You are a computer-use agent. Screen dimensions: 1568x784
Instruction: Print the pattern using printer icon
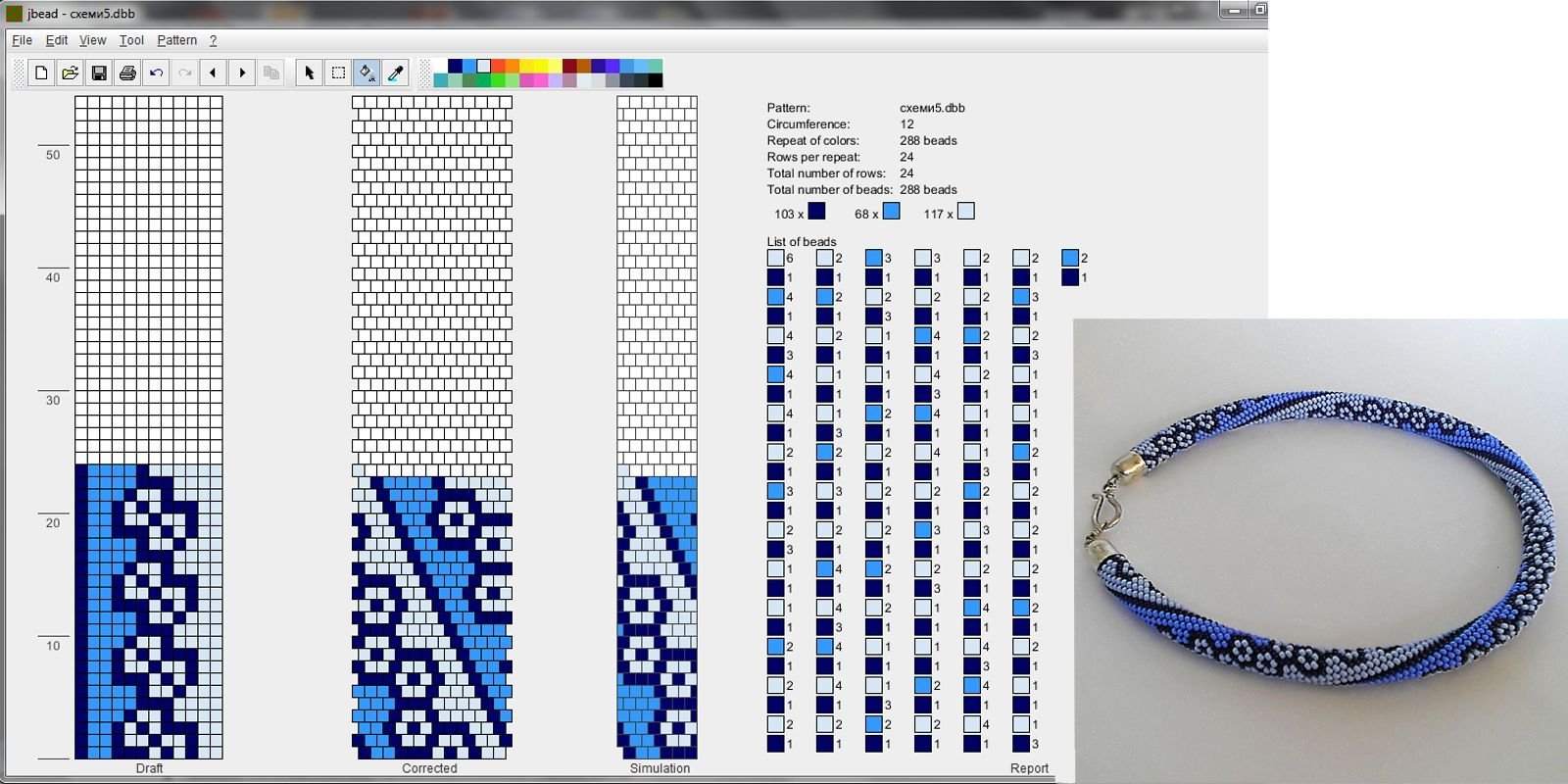pyautogui.click(x=127, y=73)
